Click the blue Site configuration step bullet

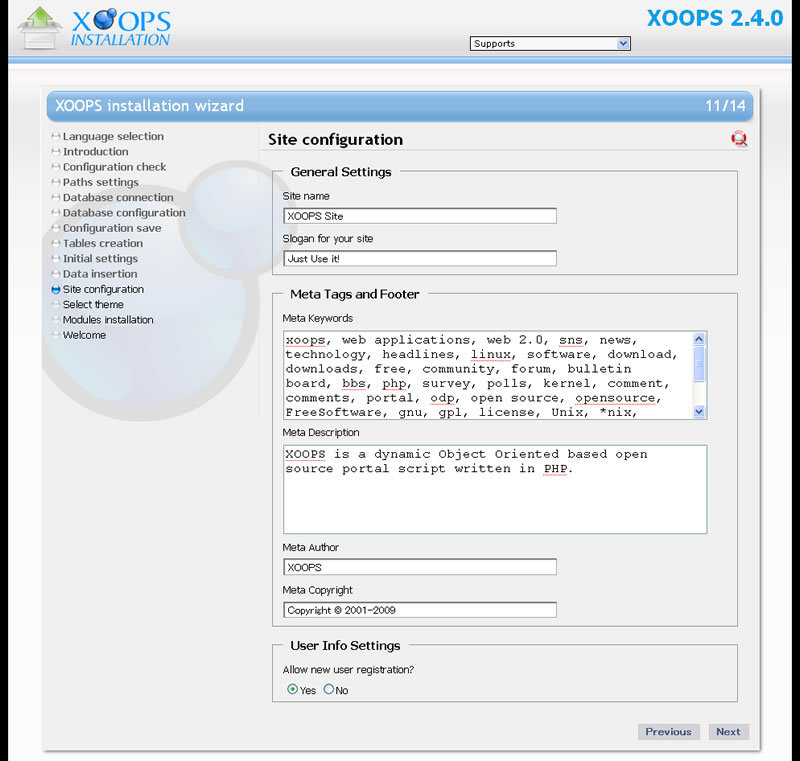pyautogui.click(x=56, y=290)
